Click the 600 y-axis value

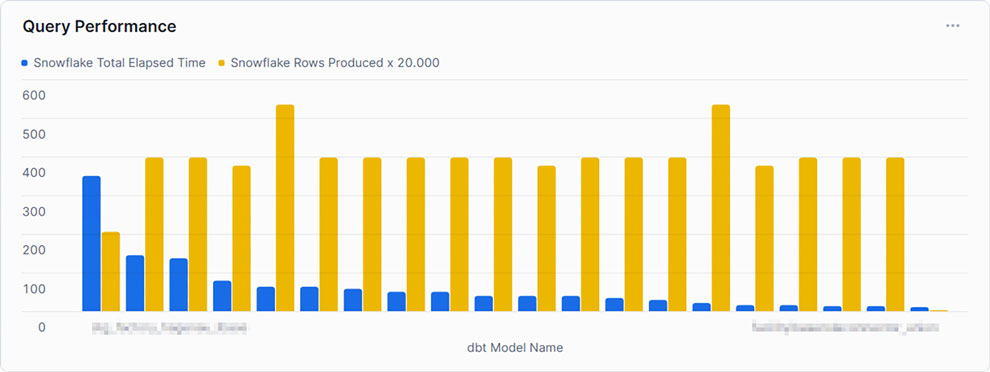pyautogui.click(x=35, y=95)
